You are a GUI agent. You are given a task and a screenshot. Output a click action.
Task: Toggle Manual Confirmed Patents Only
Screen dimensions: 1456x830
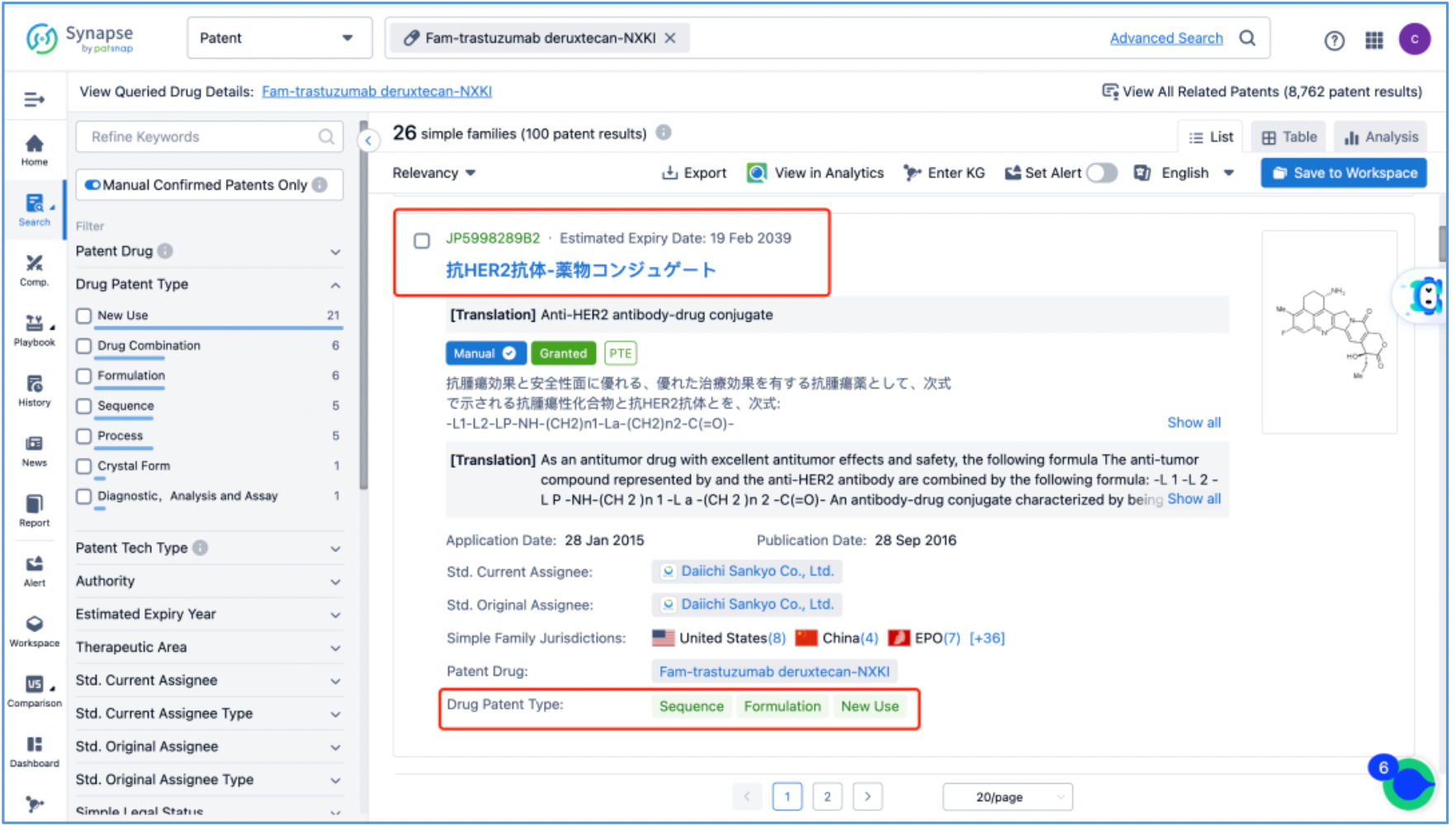point(92,185)
